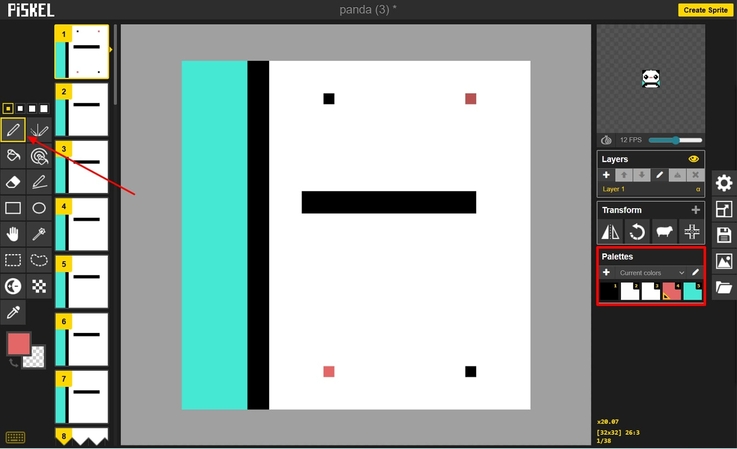Image resolution: width=737 pixels, height=449 pixels.
Task: Select the Lasso selection tool
Action: 39,260
